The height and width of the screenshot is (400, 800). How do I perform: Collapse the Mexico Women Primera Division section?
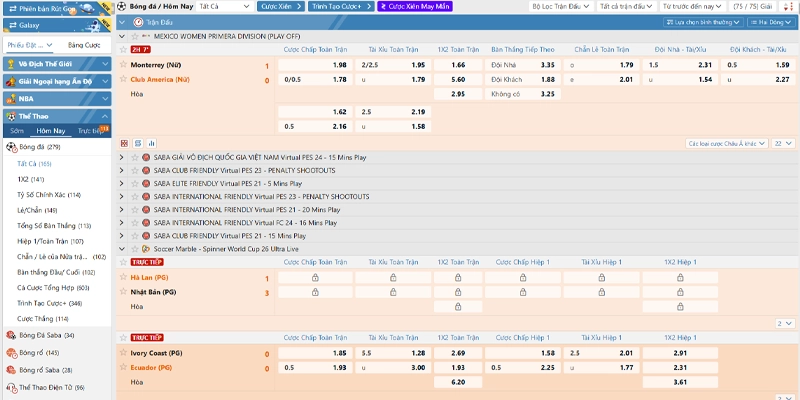(121, 36)
